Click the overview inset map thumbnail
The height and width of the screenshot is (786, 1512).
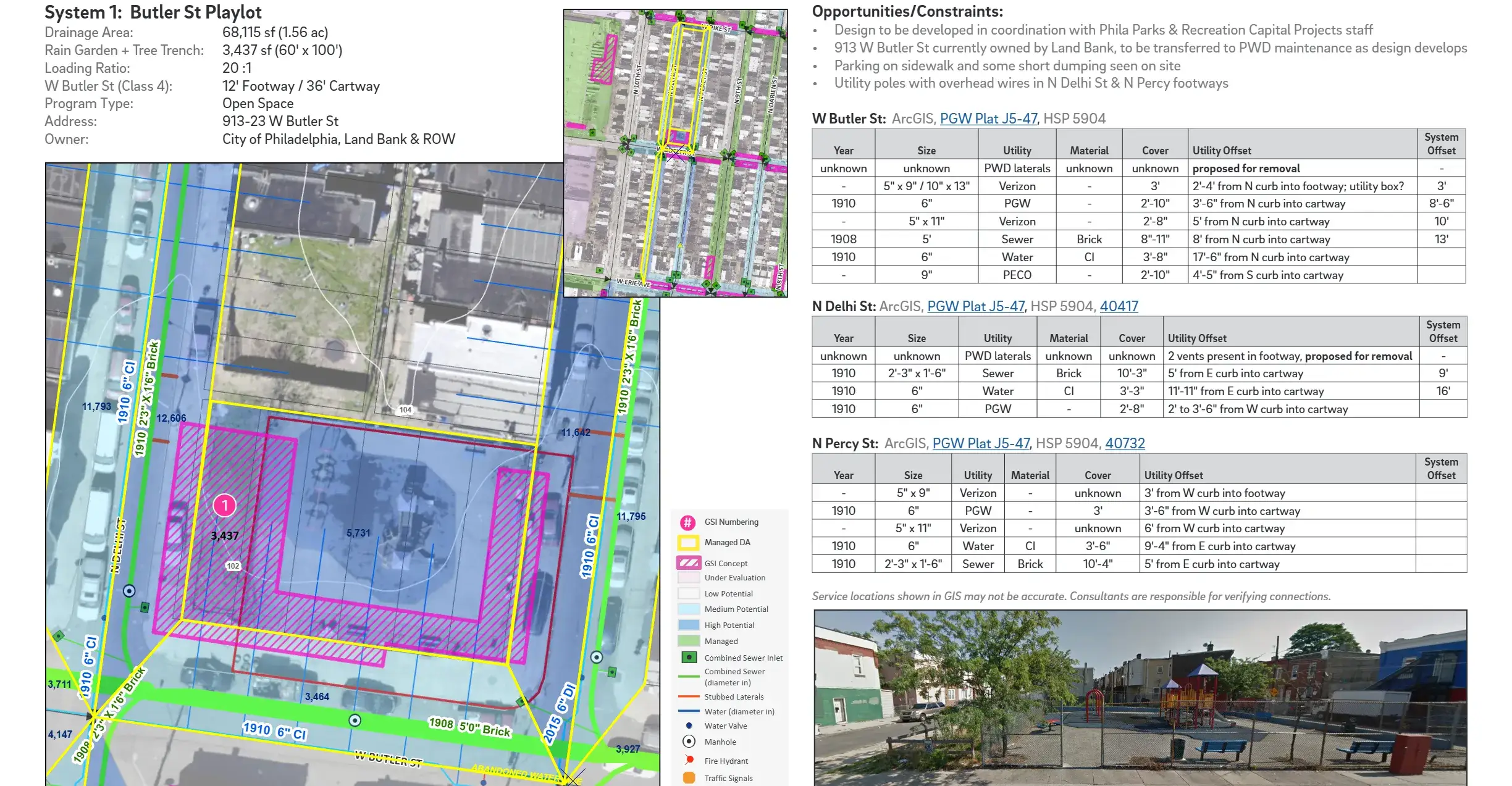tap(675, 153)
